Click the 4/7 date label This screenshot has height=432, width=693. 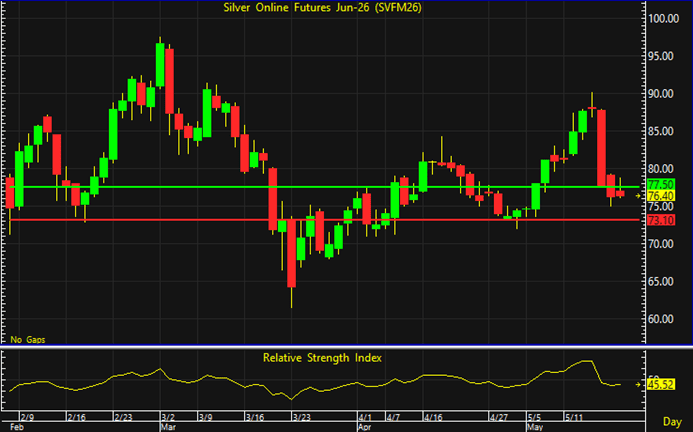tap(393, 417)
